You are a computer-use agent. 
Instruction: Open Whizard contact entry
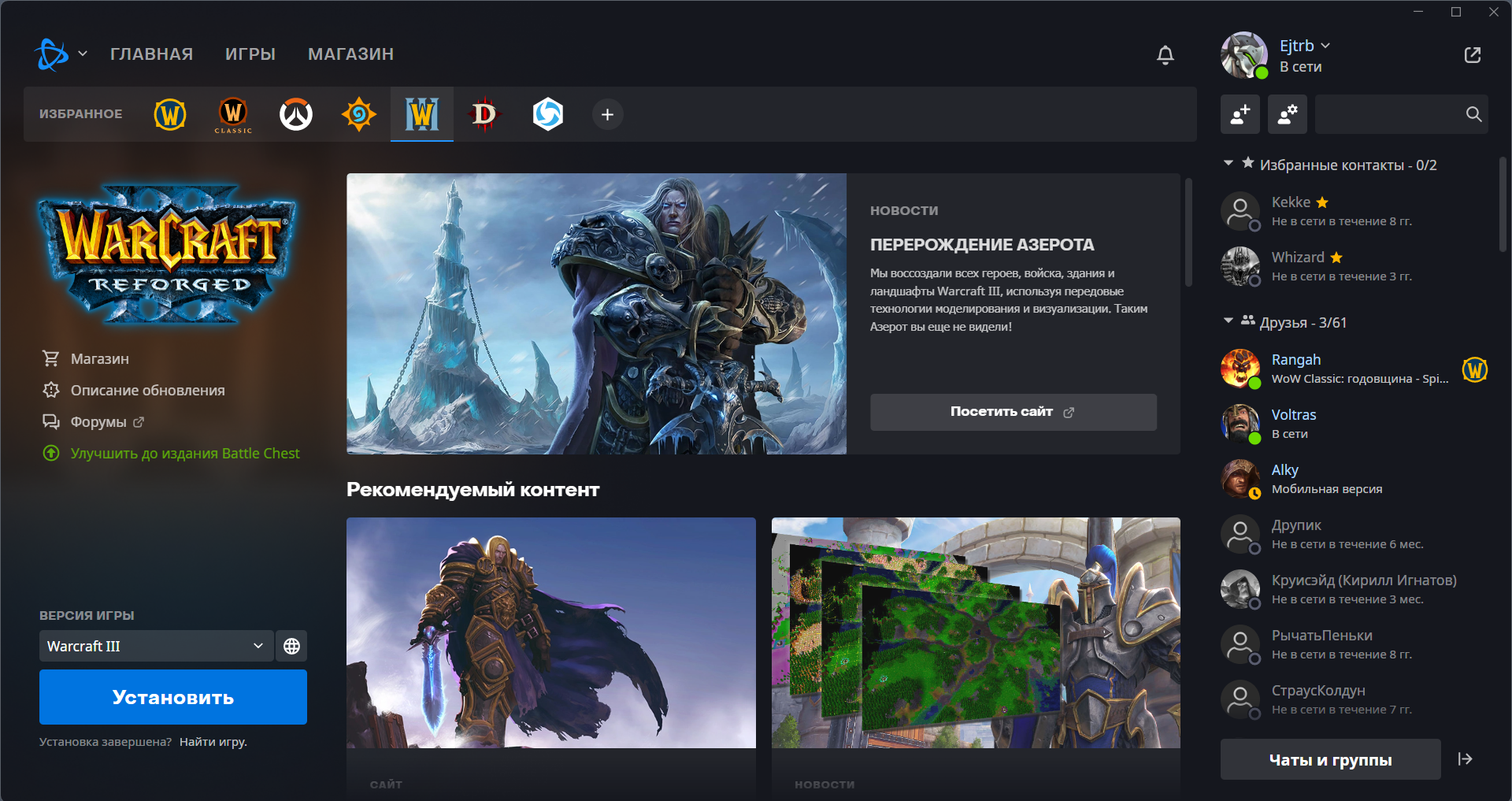pos(1354,267)
